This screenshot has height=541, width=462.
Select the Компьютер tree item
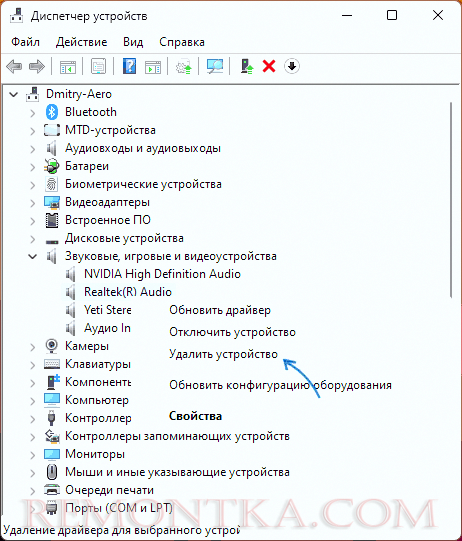point(97,400)
